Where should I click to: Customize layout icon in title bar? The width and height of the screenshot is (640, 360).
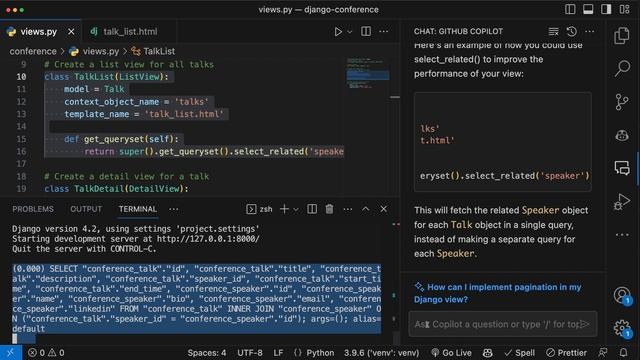(624, 9)
